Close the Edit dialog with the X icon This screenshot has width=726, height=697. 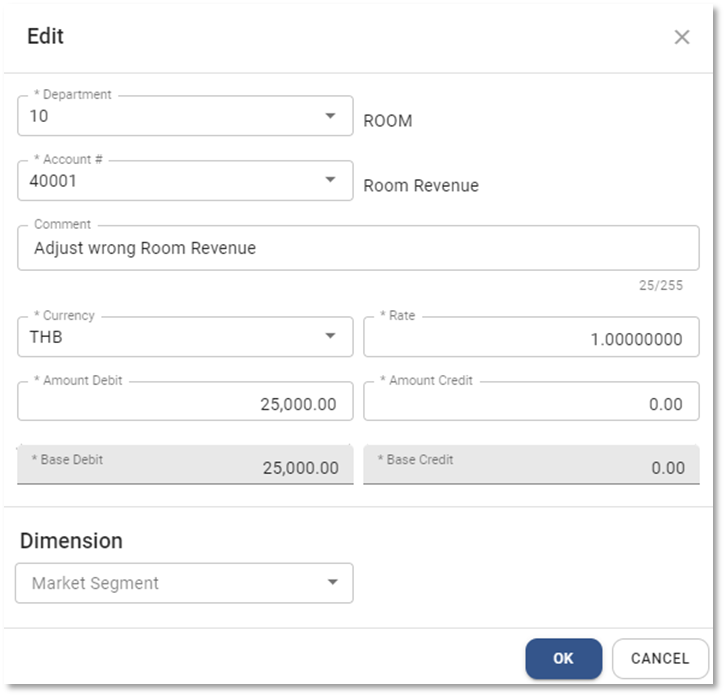click(682, 38)
